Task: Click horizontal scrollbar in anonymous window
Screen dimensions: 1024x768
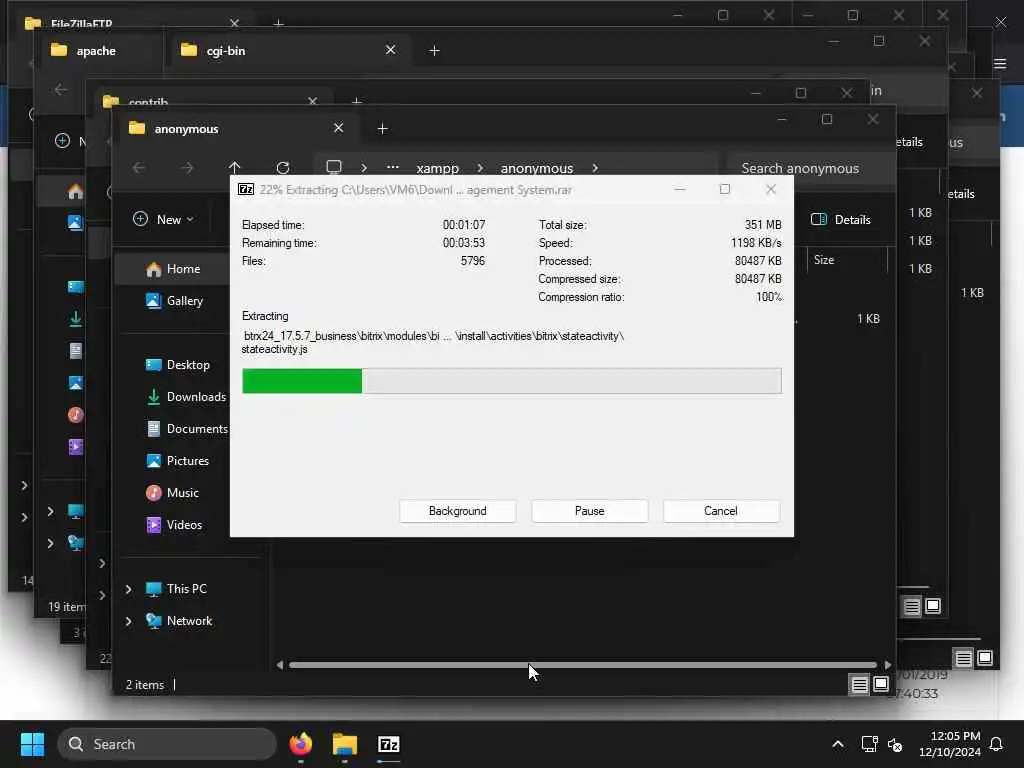Action: click(583, 665)
